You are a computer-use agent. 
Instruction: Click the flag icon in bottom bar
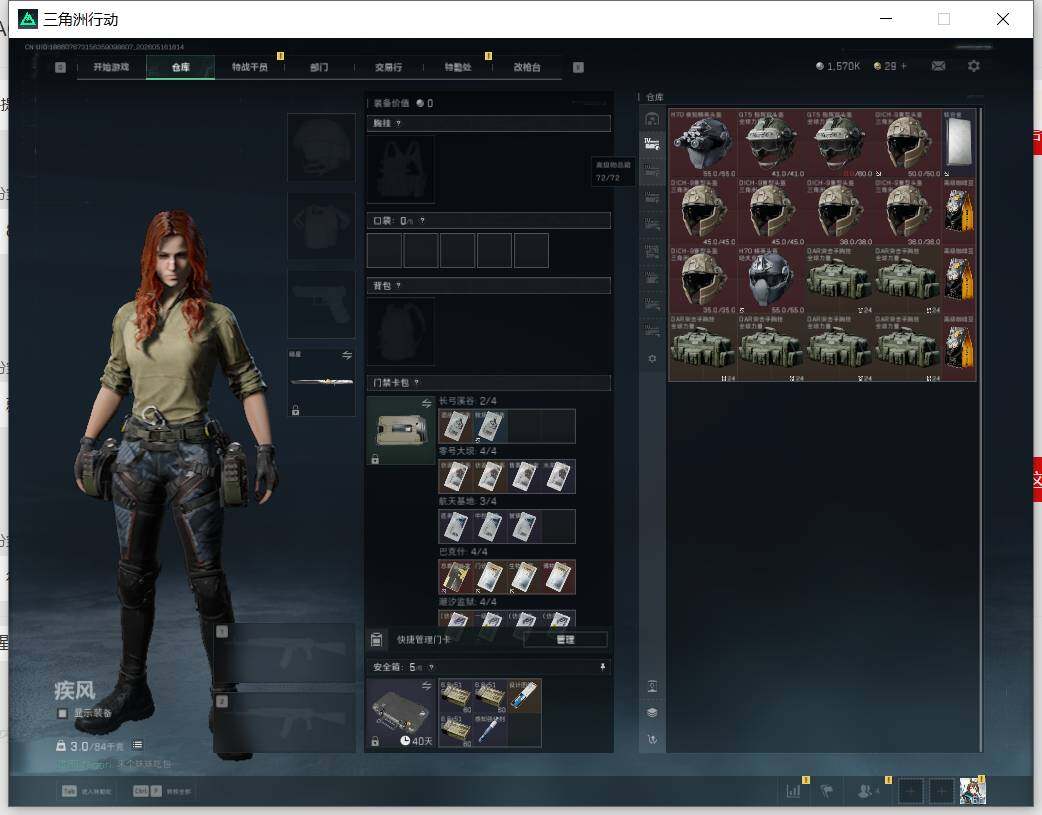827,791
